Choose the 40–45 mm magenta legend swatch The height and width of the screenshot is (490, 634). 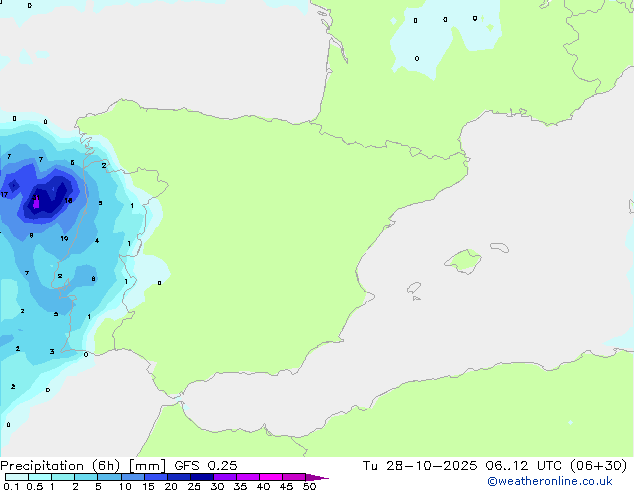271,477
